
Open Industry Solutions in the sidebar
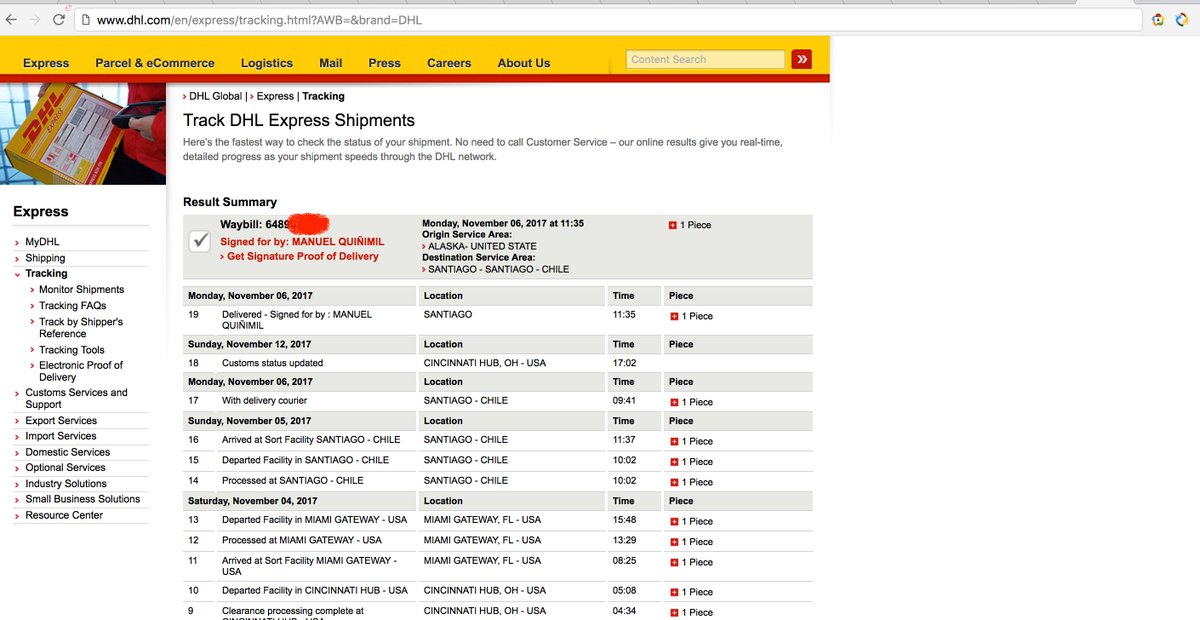tap(66, 484)
